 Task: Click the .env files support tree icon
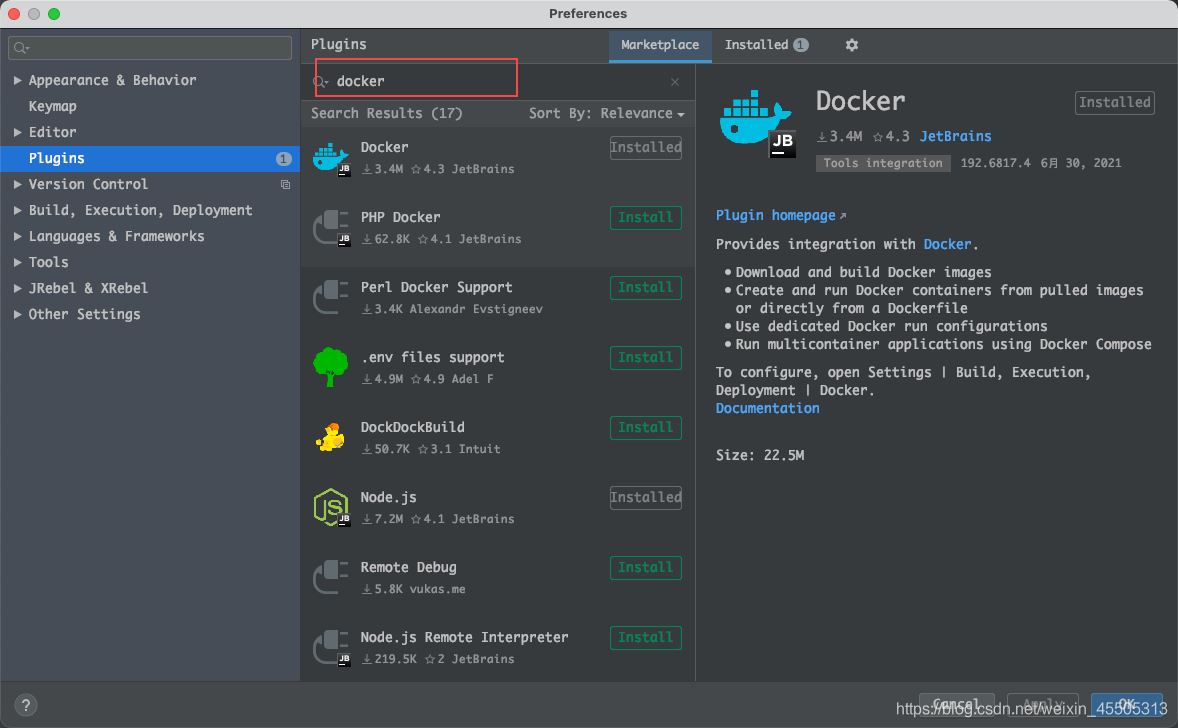(330, 367)
